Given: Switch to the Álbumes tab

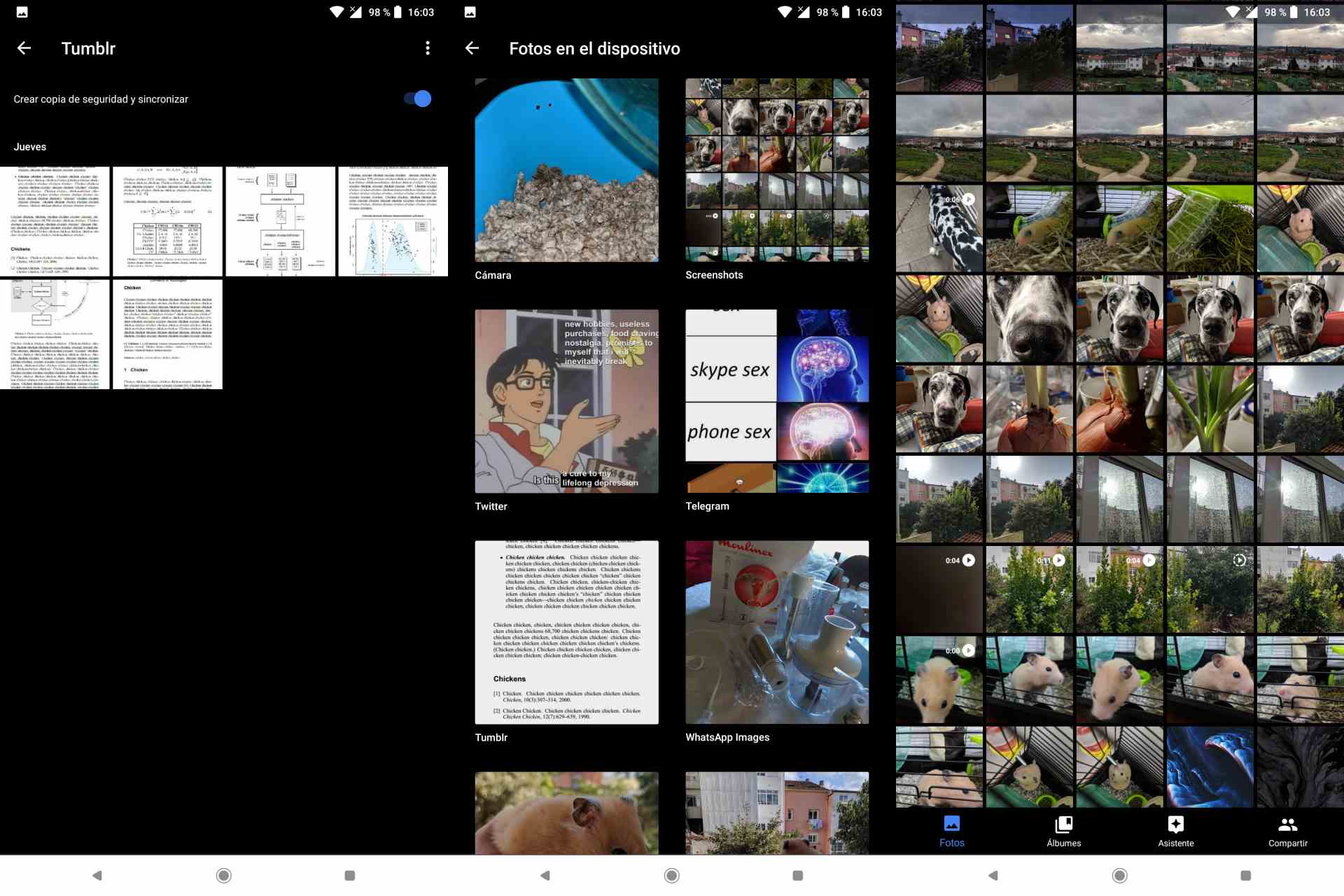Looking at the screenshot, I should (x=1063, y=831).
